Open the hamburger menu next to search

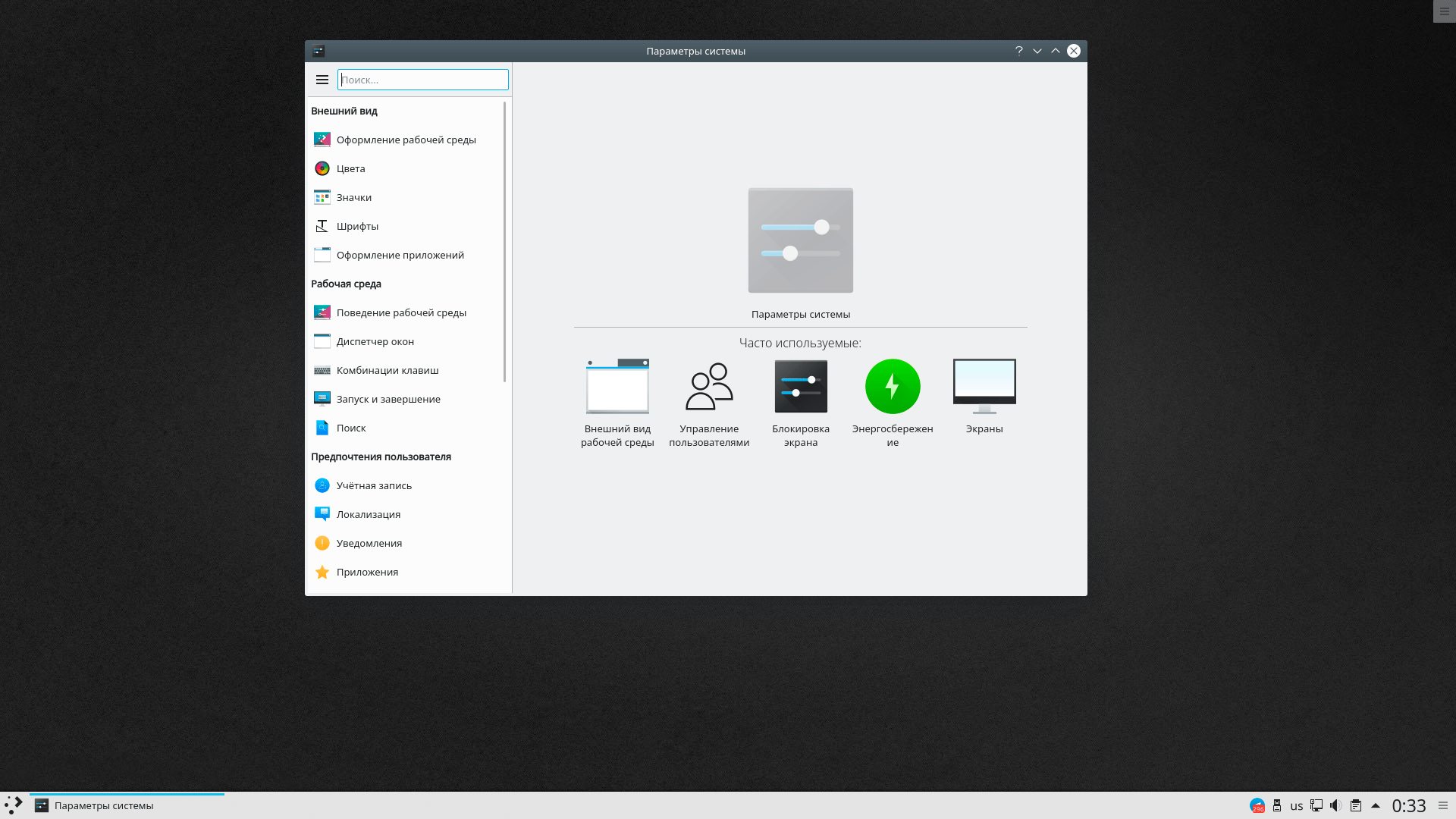(322, 80)
